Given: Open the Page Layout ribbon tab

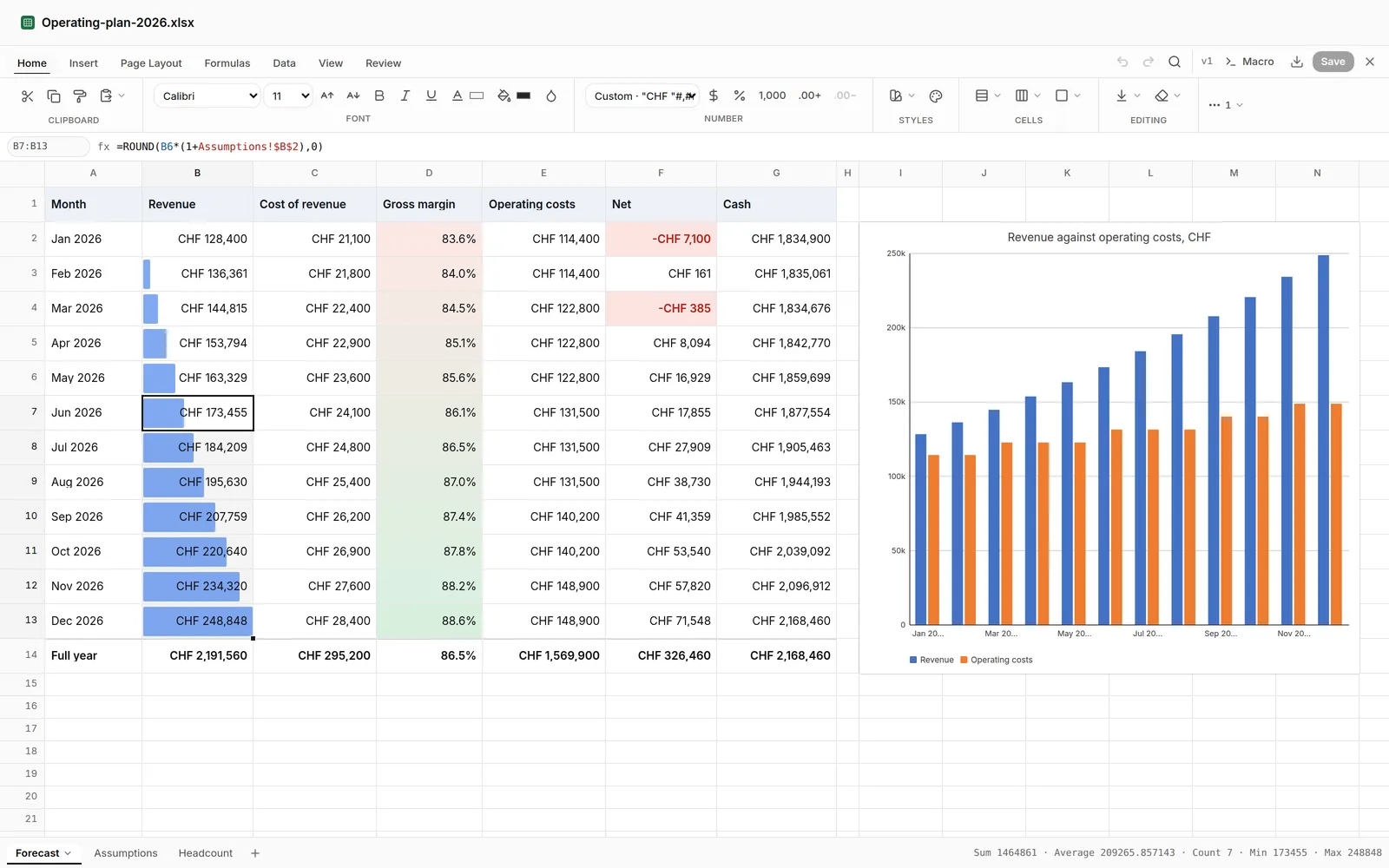Looking at the screenshot, I should 151,63.
